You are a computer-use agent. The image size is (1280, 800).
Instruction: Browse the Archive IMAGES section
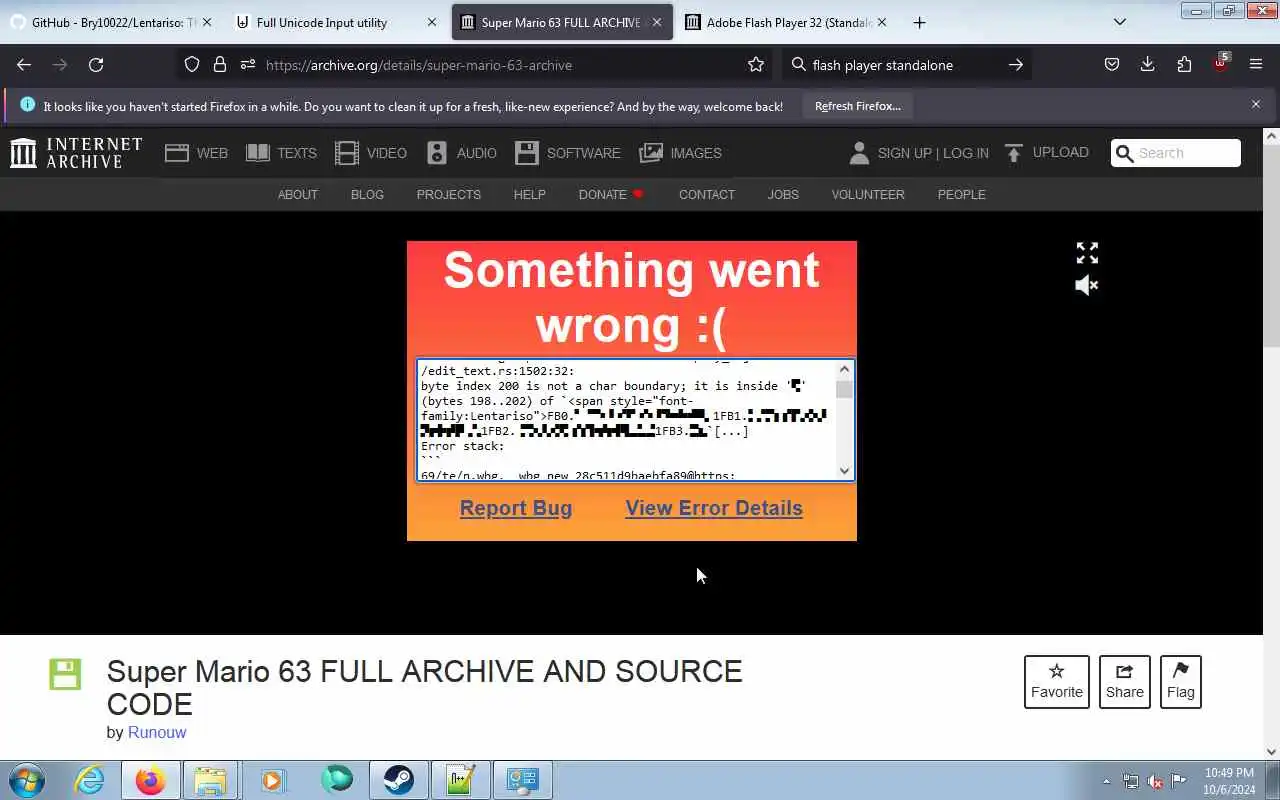(x=680, y=153)
